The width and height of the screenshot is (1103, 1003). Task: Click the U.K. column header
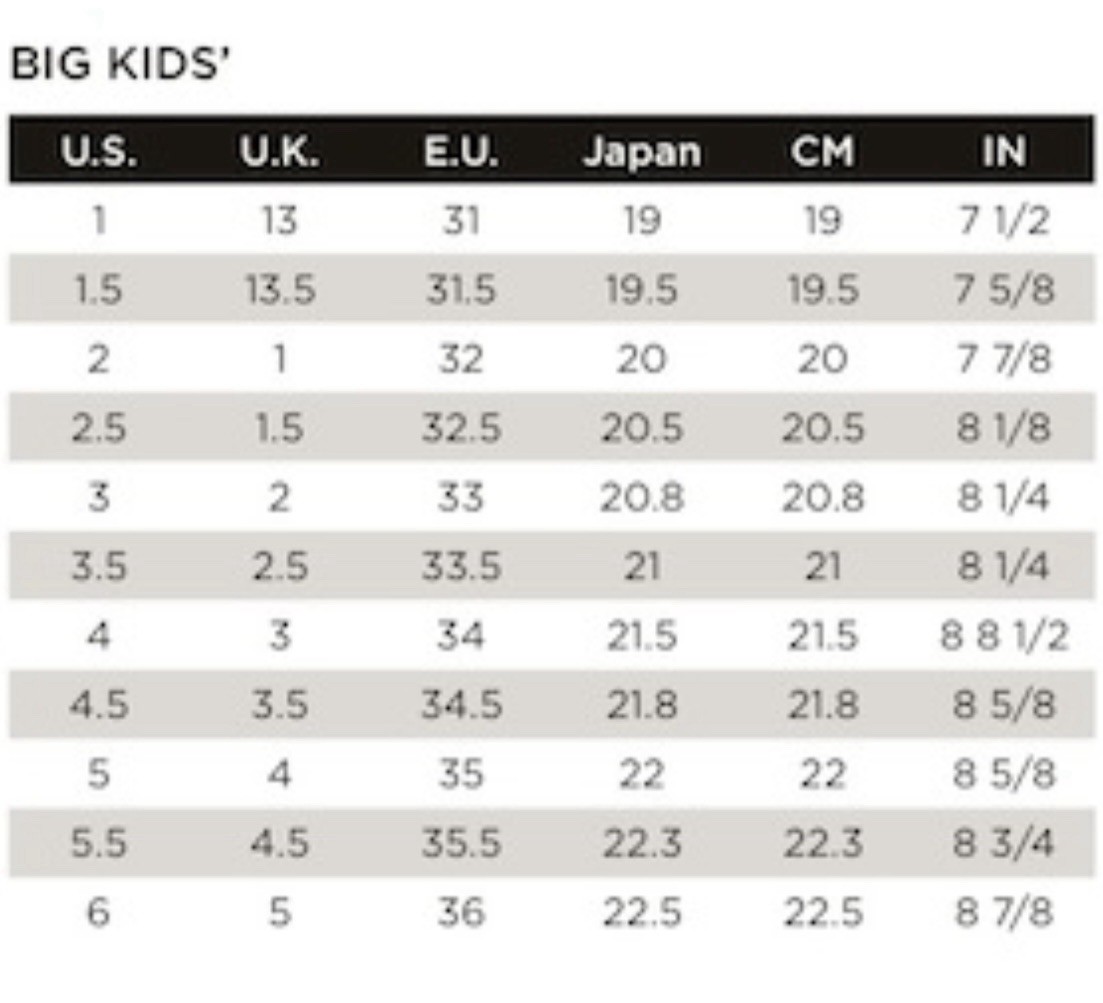click(x=279, y=151)
